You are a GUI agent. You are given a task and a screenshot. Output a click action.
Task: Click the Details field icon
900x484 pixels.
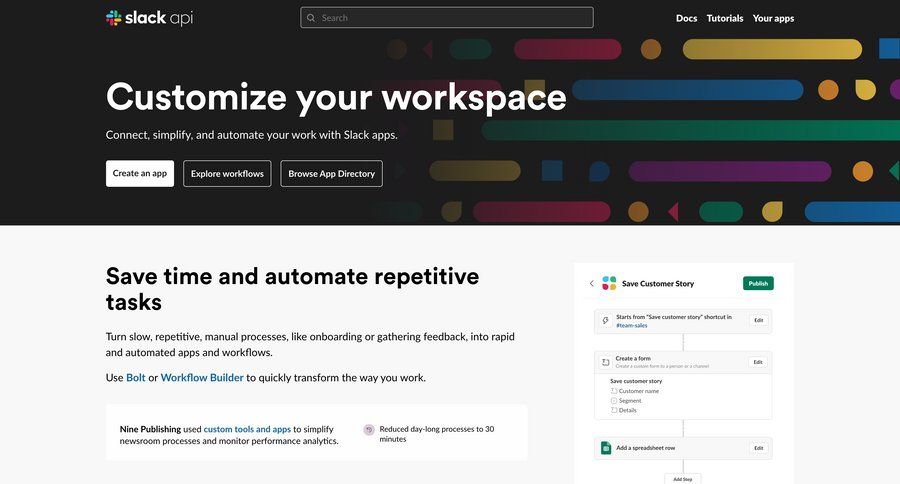(614, 411)
